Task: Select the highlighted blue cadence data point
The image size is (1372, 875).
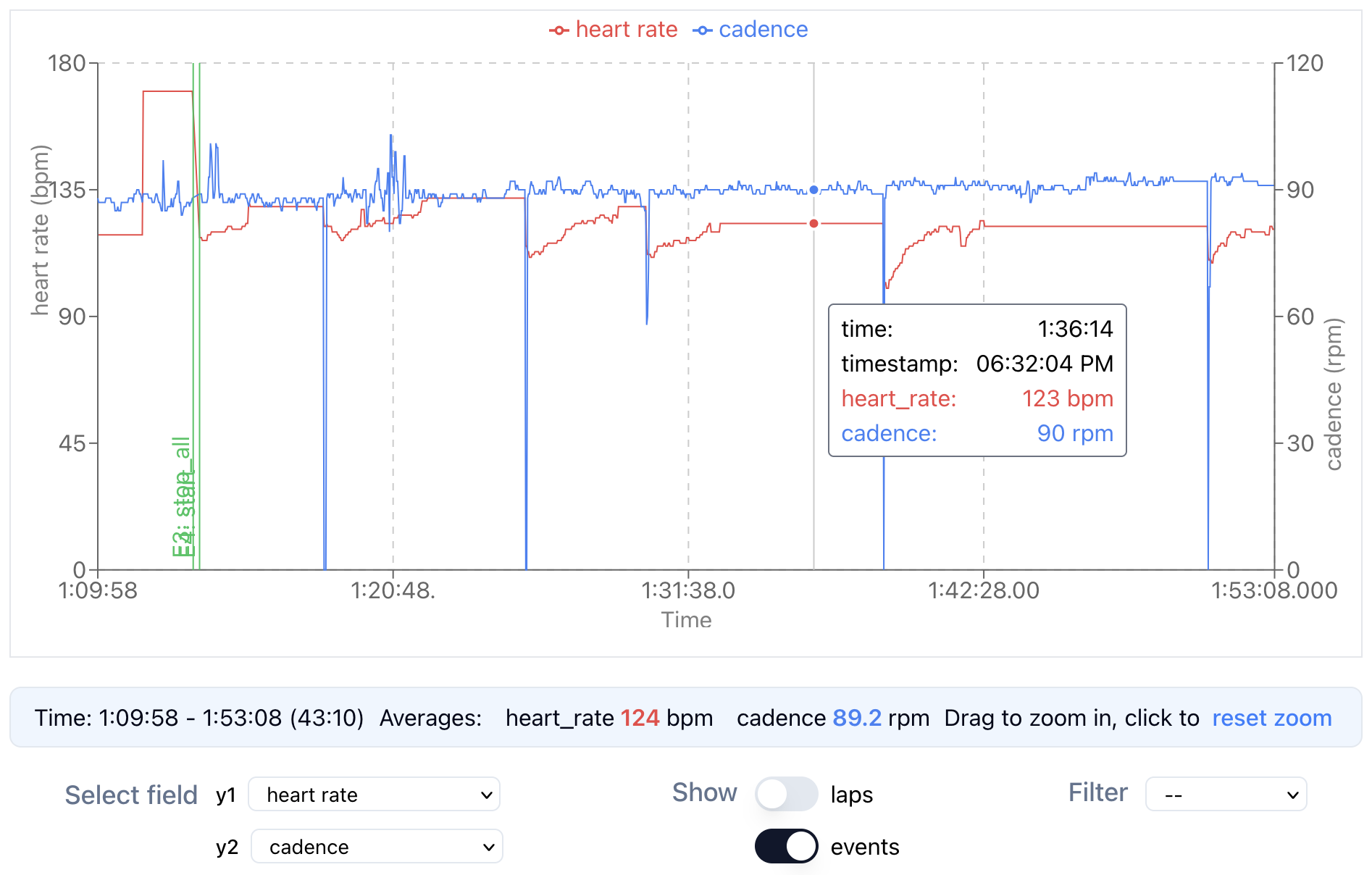Action: [x=813, y=190]
